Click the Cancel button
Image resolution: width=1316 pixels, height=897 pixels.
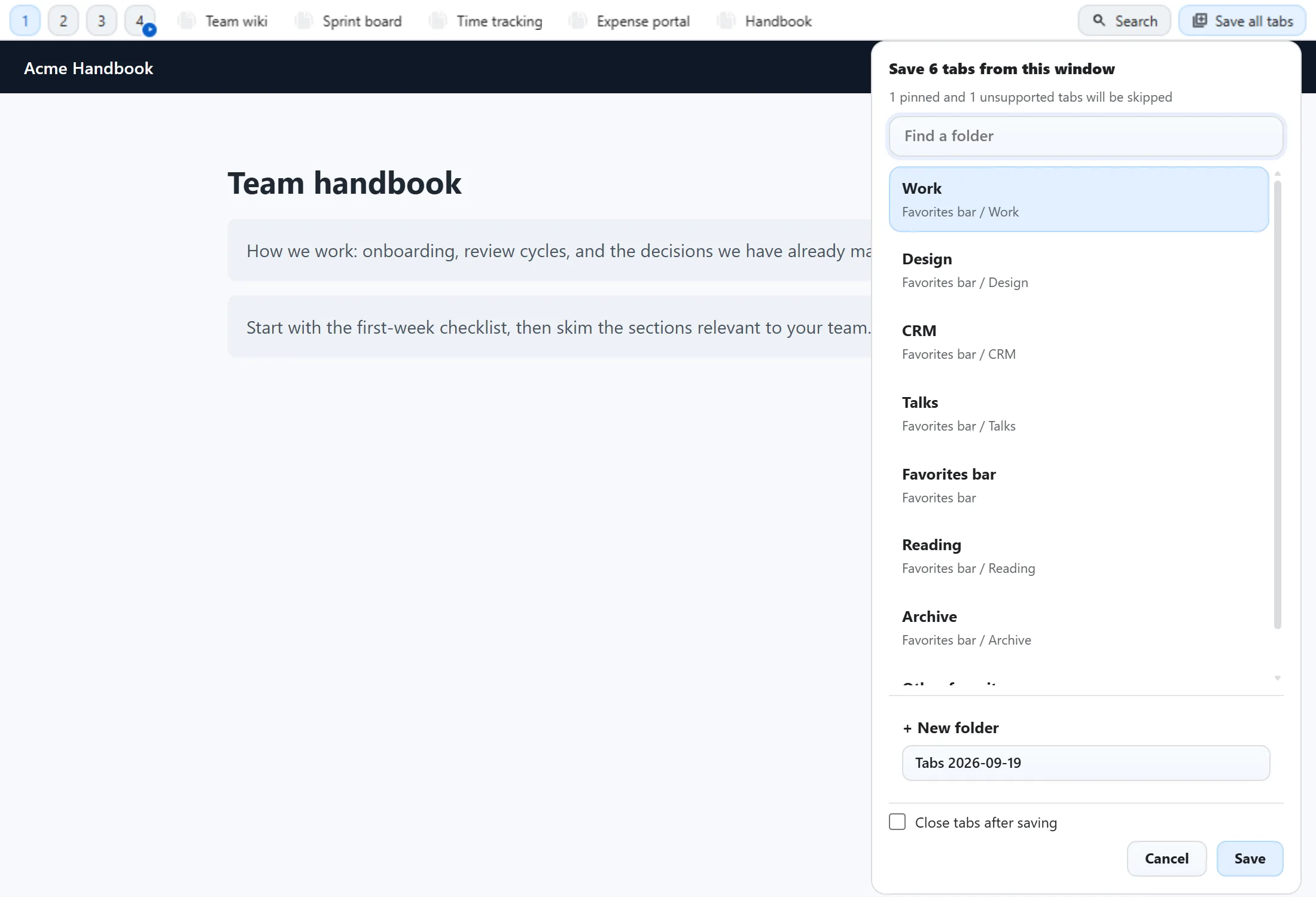coord(1166,859)
